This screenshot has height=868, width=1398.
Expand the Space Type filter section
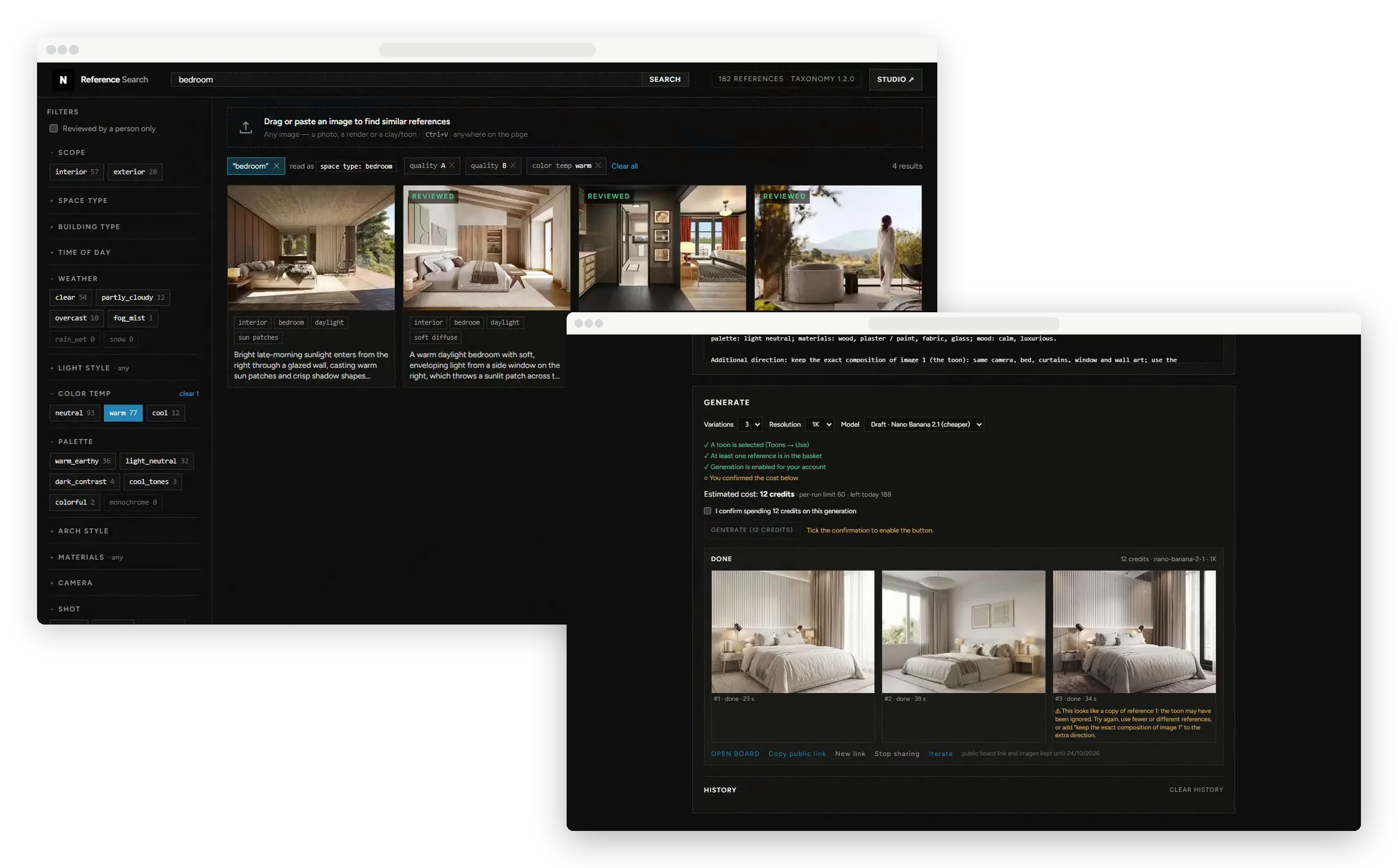[x=83, y=201]
